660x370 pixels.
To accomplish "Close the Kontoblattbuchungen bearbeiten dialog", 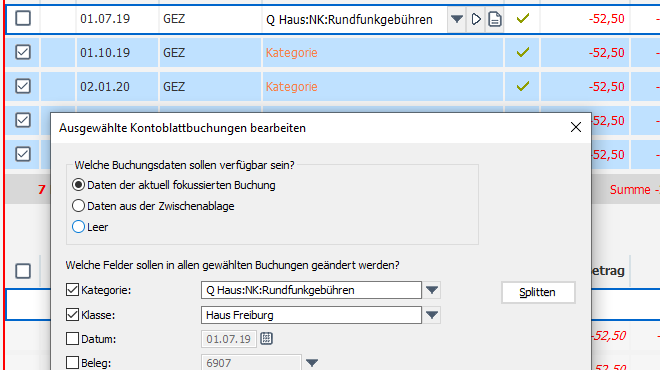I will (x=575, y=127).
